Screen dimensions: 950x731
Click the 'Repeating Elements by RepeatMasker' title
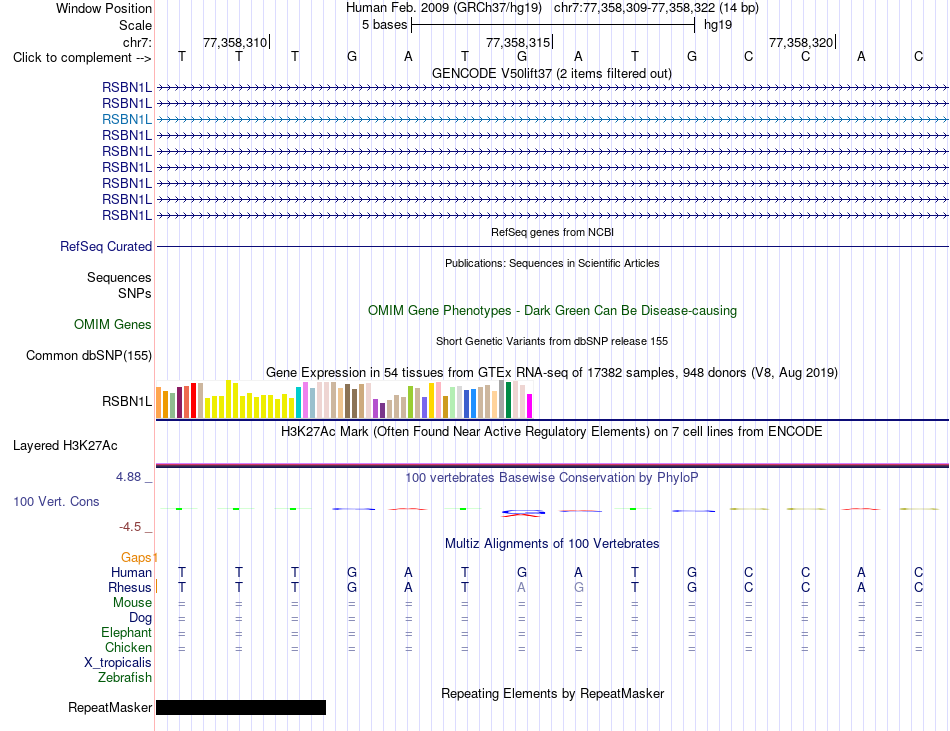click(x=553, y=693)
